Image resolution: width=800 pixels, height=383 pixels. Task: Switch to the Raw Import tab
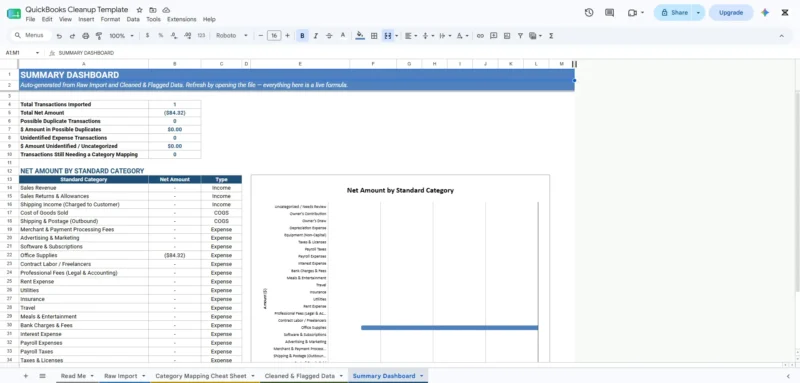pos(124,376)
